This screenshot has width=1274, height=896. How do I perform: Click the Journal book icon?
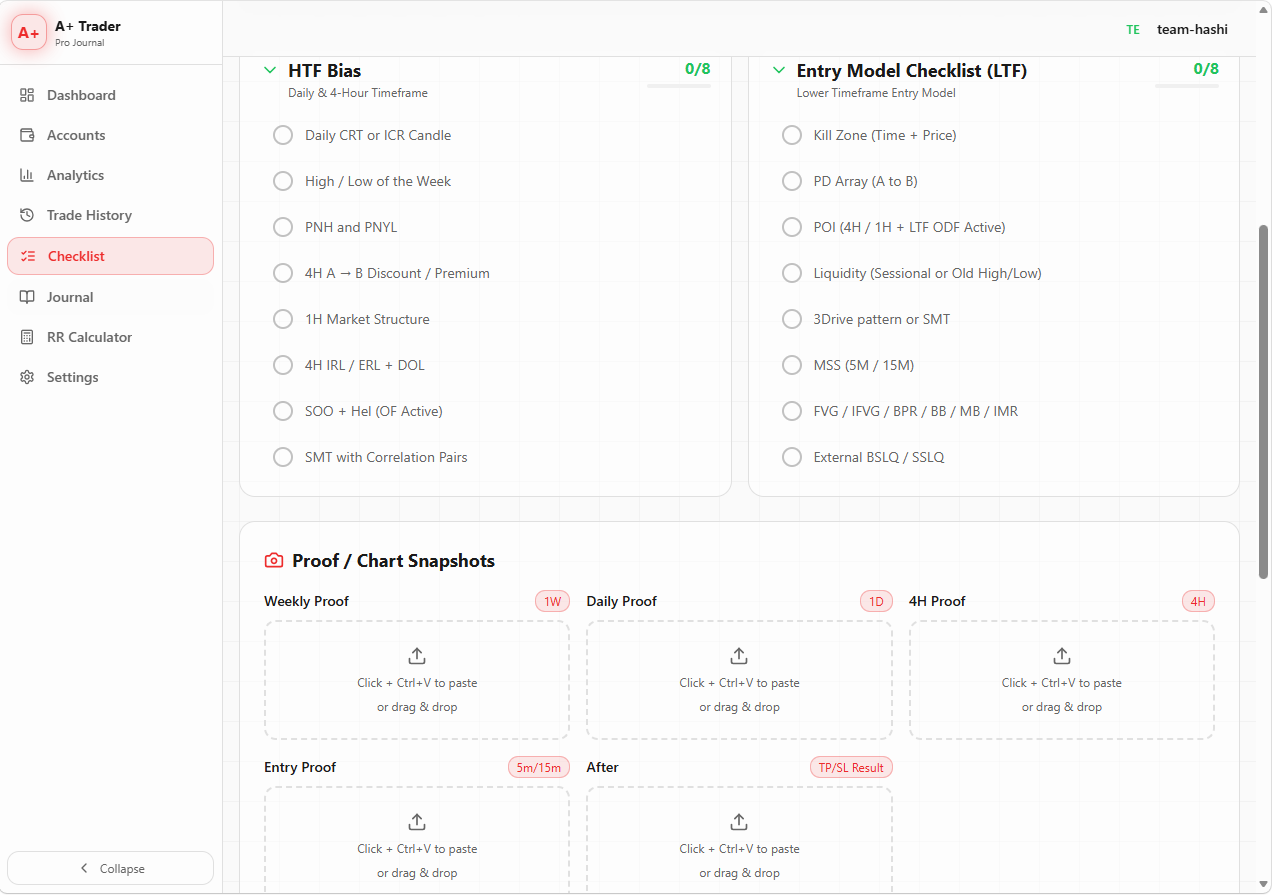coord(27,297)
